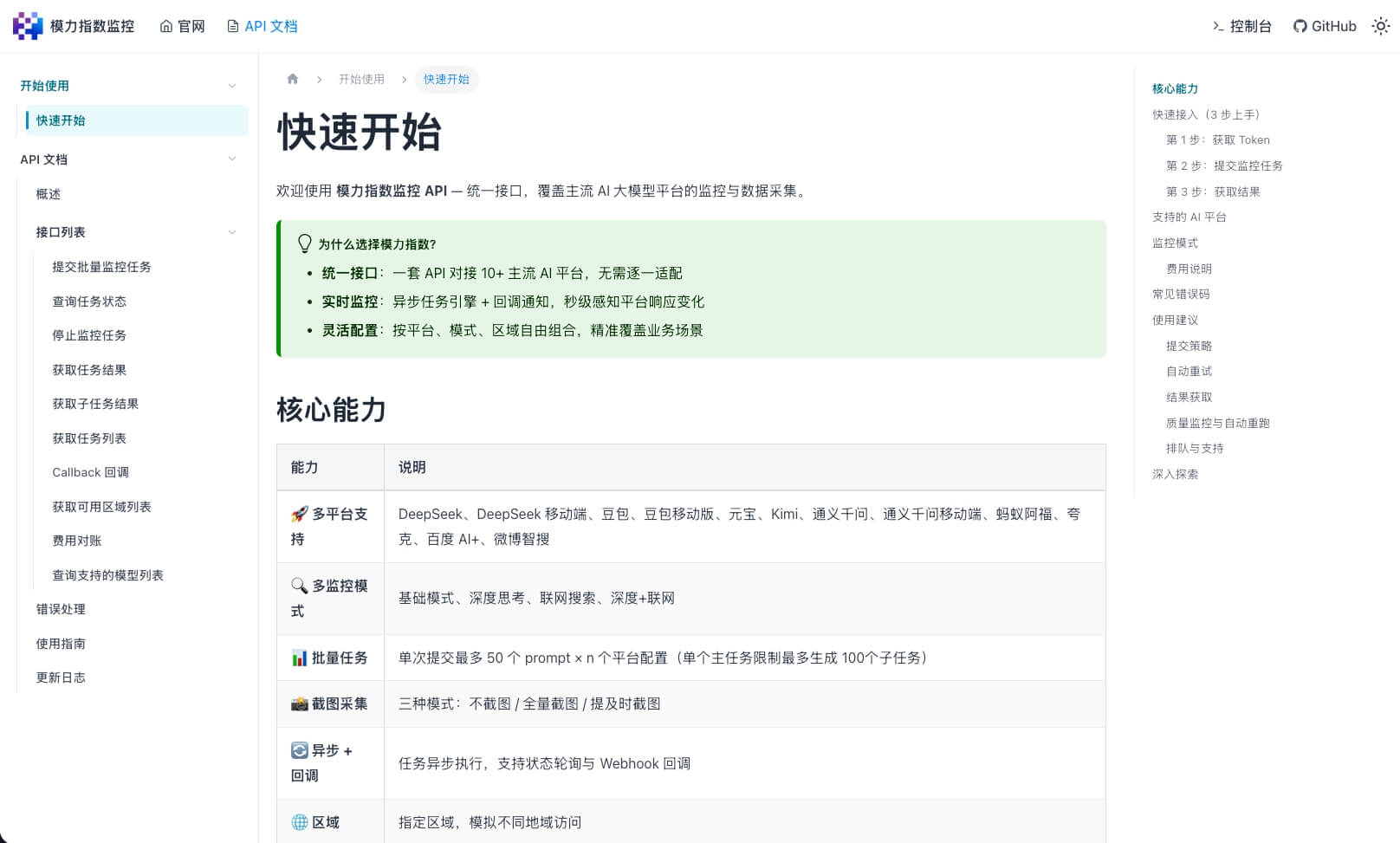Click the 开始使用 breadcrumb
This screenshot has height=843, width=1400.
click(x=361, y=79)
